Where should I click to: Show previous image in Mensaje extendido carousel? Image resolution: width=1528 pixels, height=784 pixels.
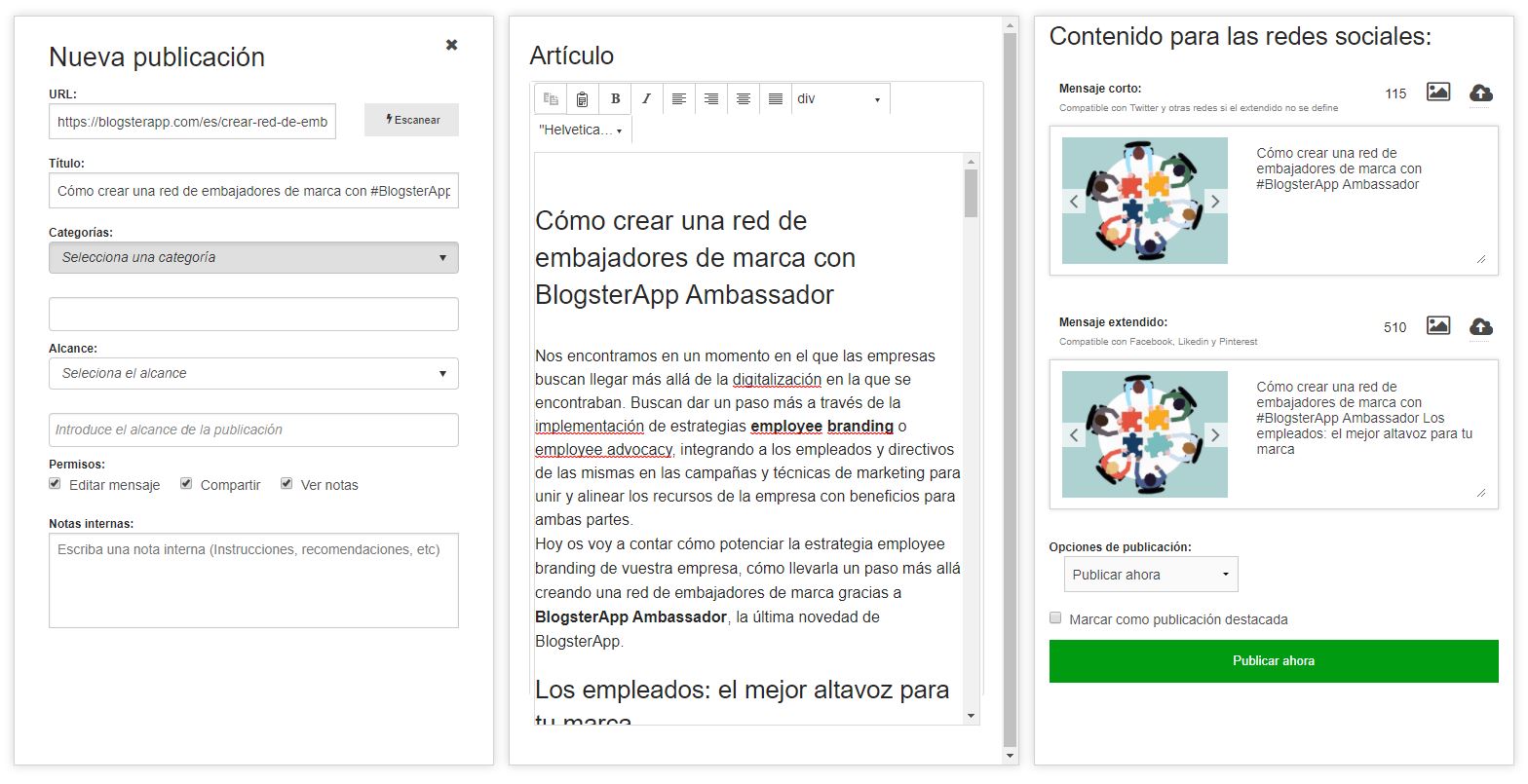[x=1074, y=435]
